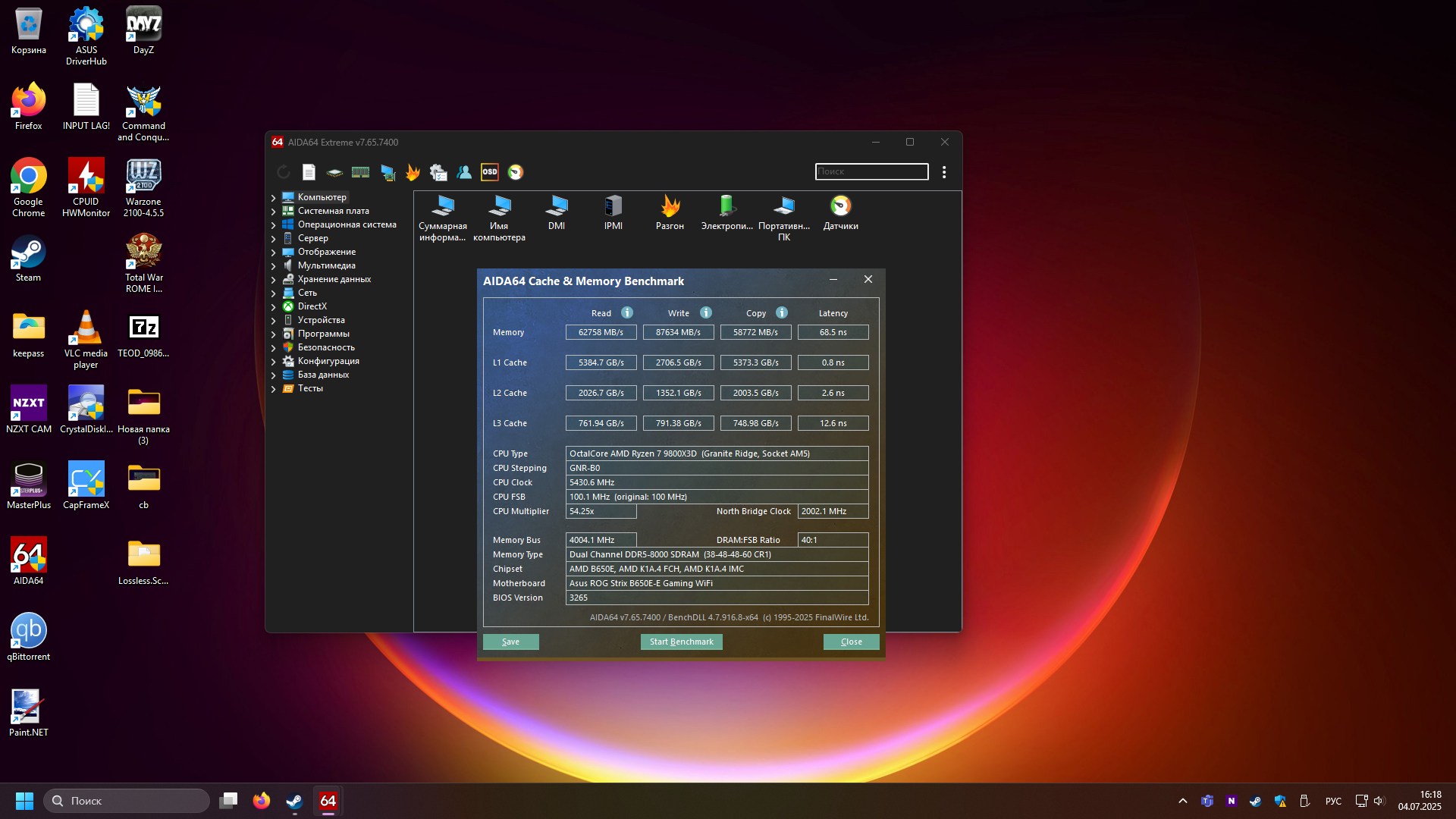
Task: Expand the Сервер tree node
Action: [274, 238]
